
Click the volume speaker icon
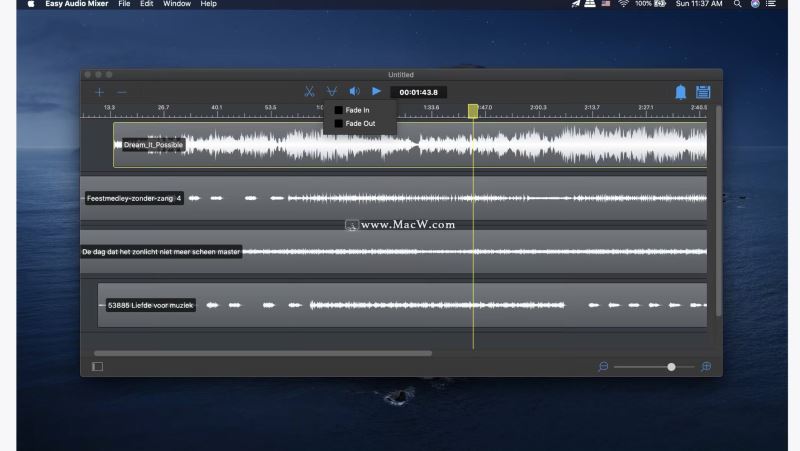coord(354,91)
